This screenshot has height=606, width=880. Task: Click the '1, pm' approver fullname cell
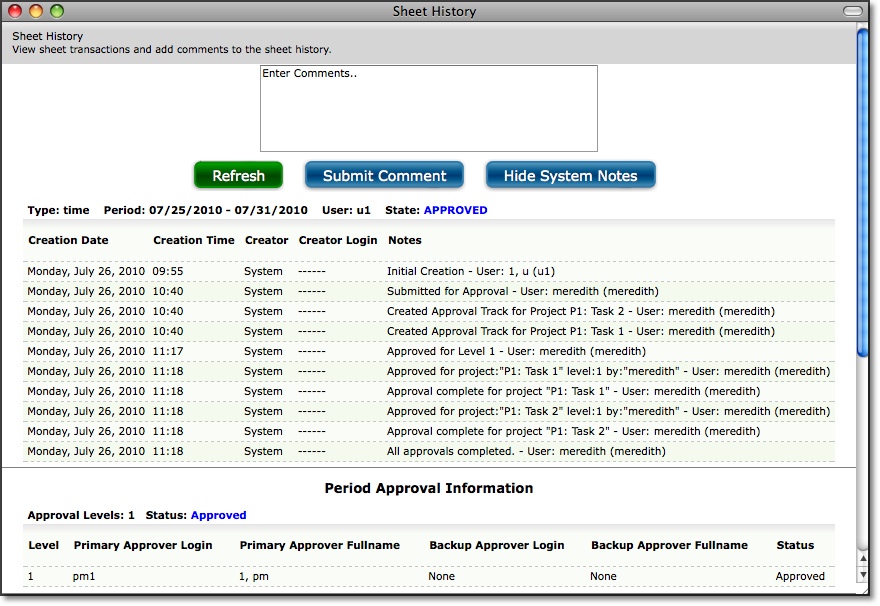(x=253, y=576)
